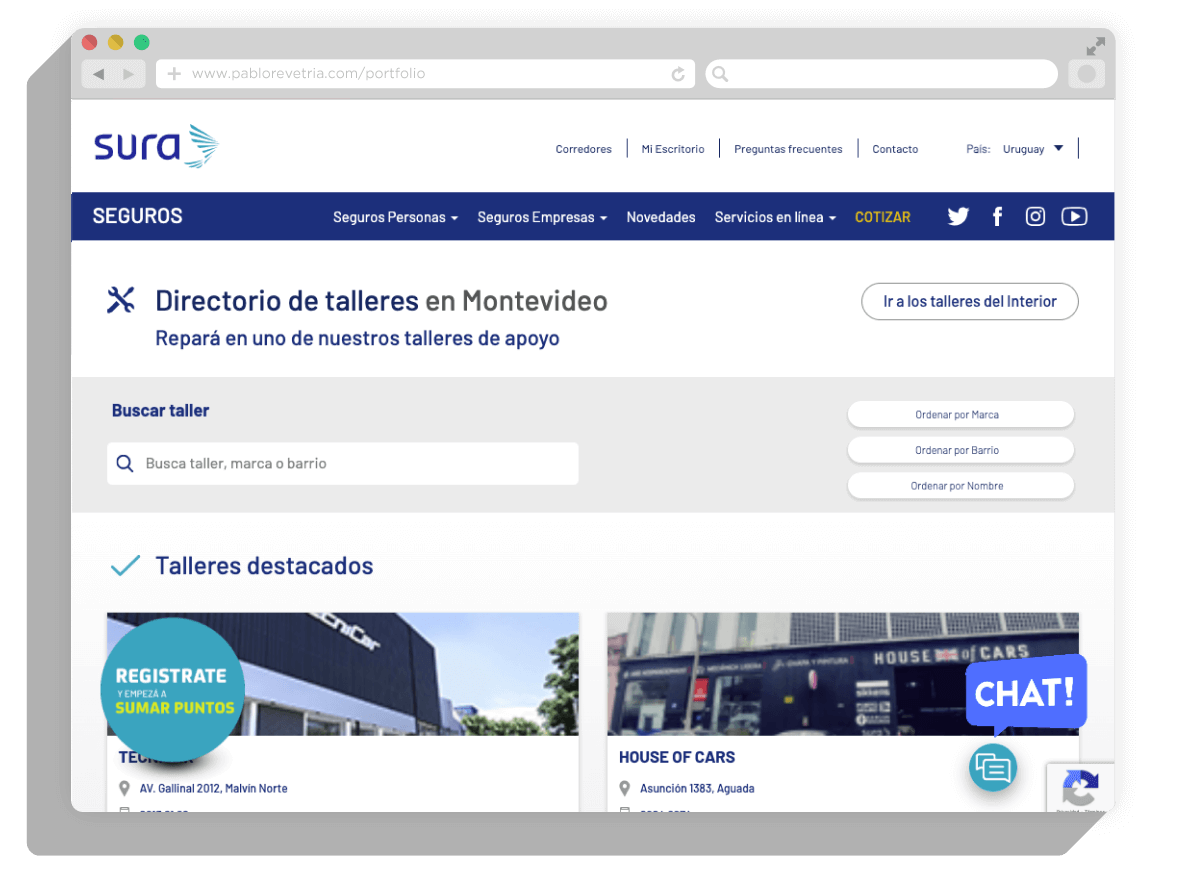Click the browser back arrow
1191x880 pixels.
(x=98, y=74)
